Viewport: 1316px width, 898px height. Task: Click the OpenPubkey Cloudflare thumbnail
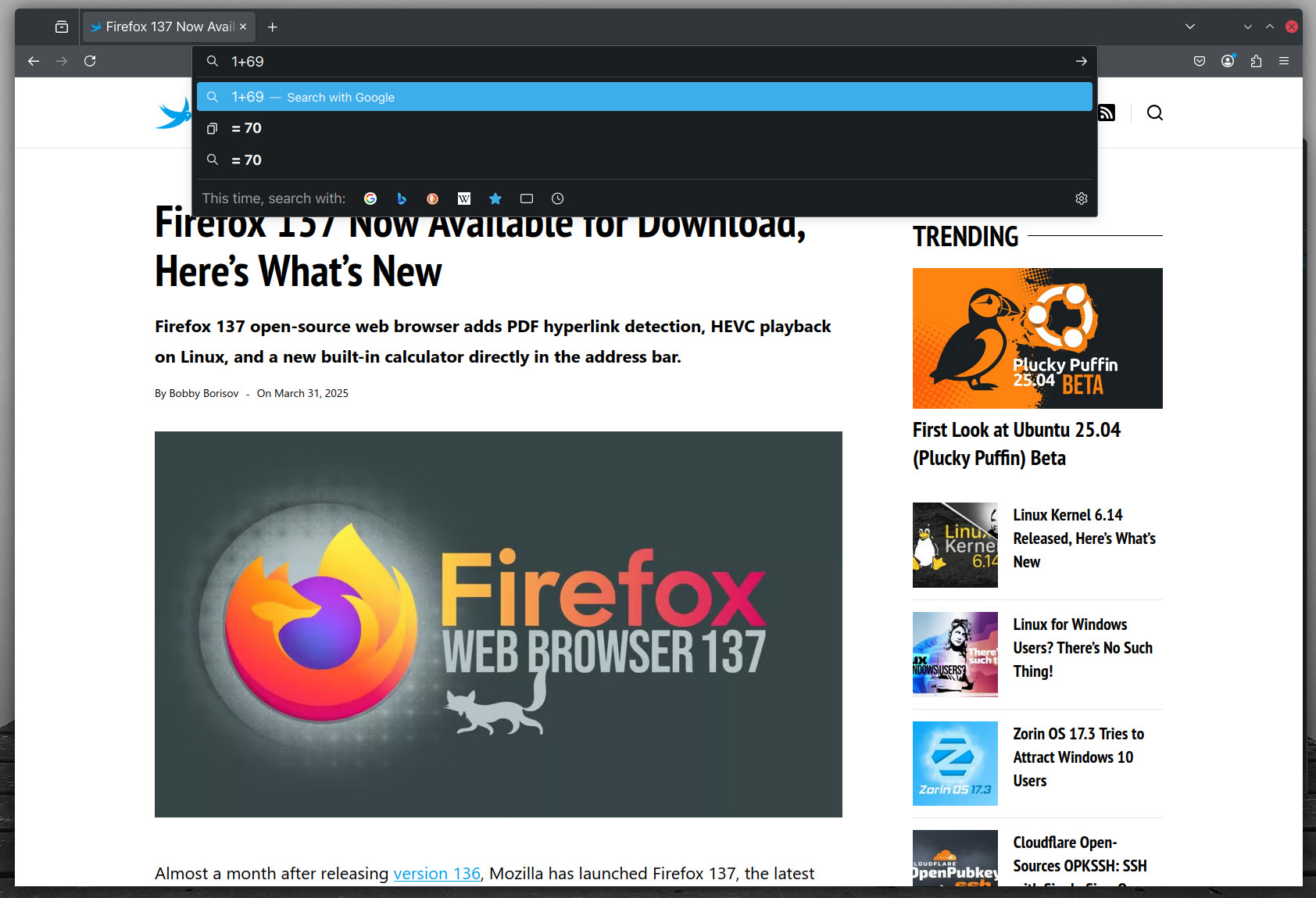click(955, 858)
